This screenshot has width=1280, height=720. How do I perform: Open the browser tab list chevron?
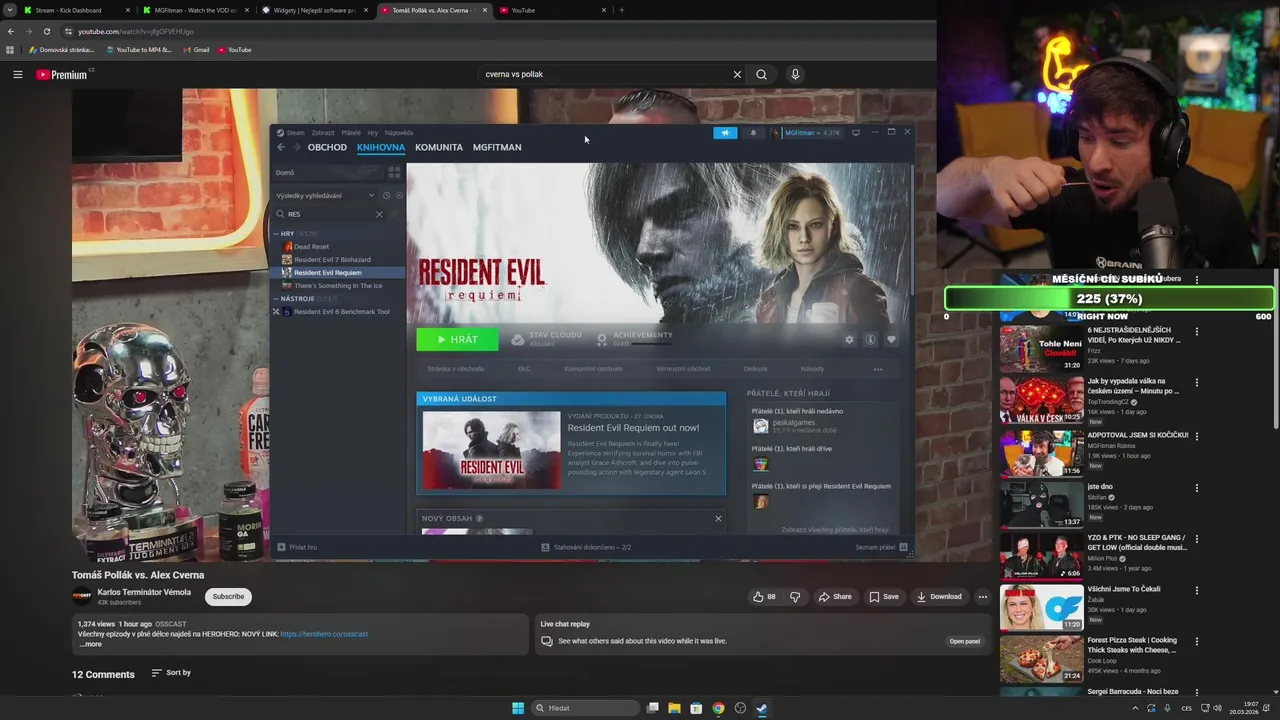(x=10, y=10)
